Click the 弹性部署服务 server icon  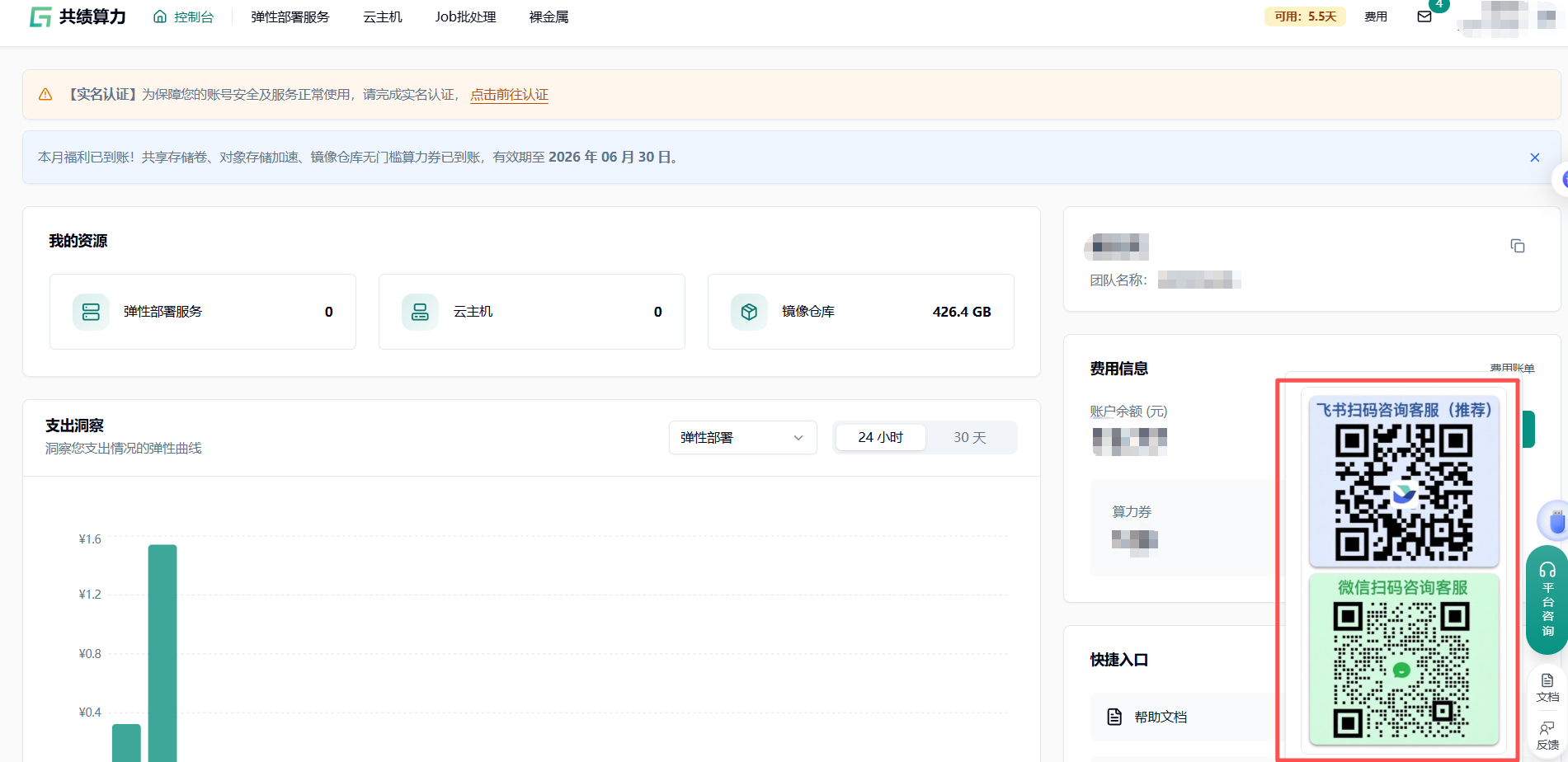tap(91, 312)
